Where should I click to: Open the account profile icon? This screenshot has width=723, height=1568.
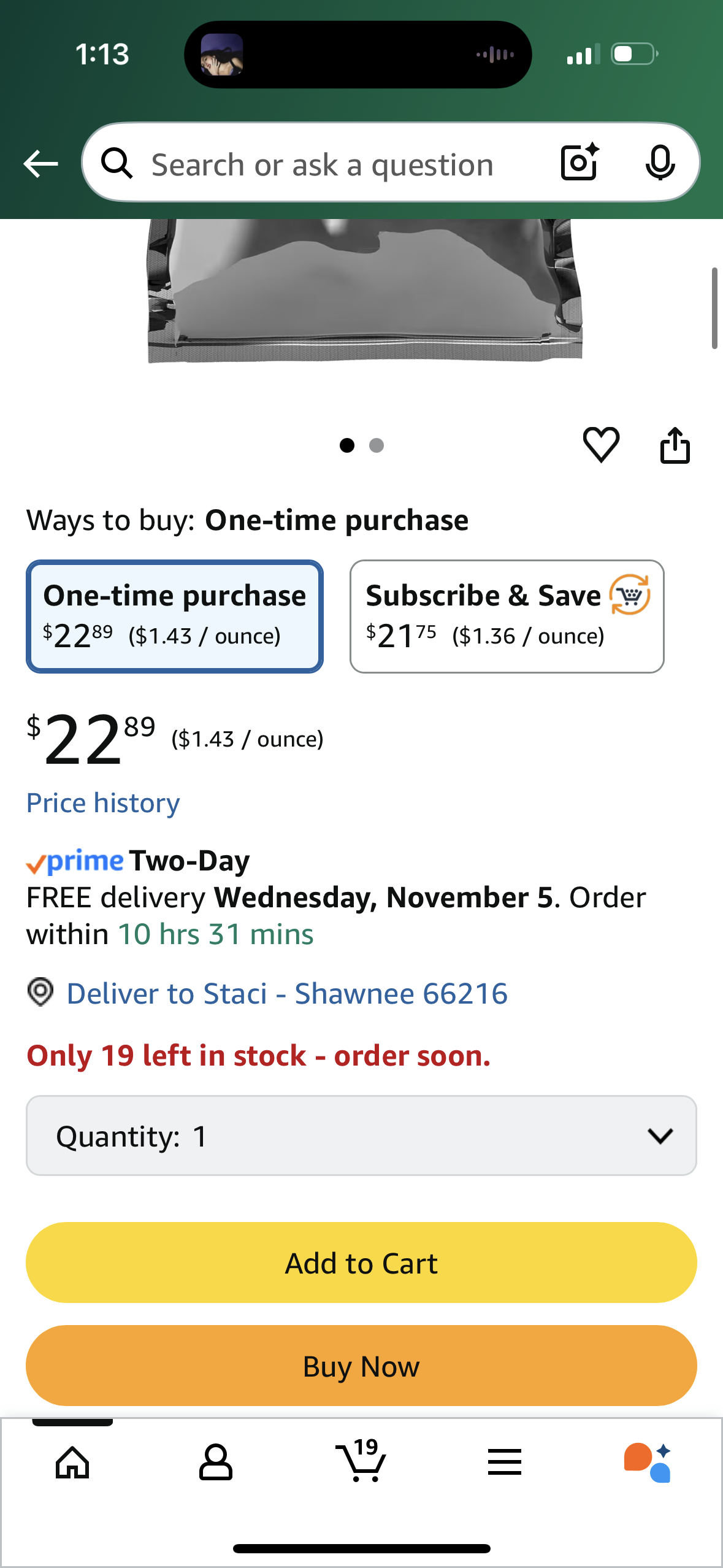tap(216, 1462)
